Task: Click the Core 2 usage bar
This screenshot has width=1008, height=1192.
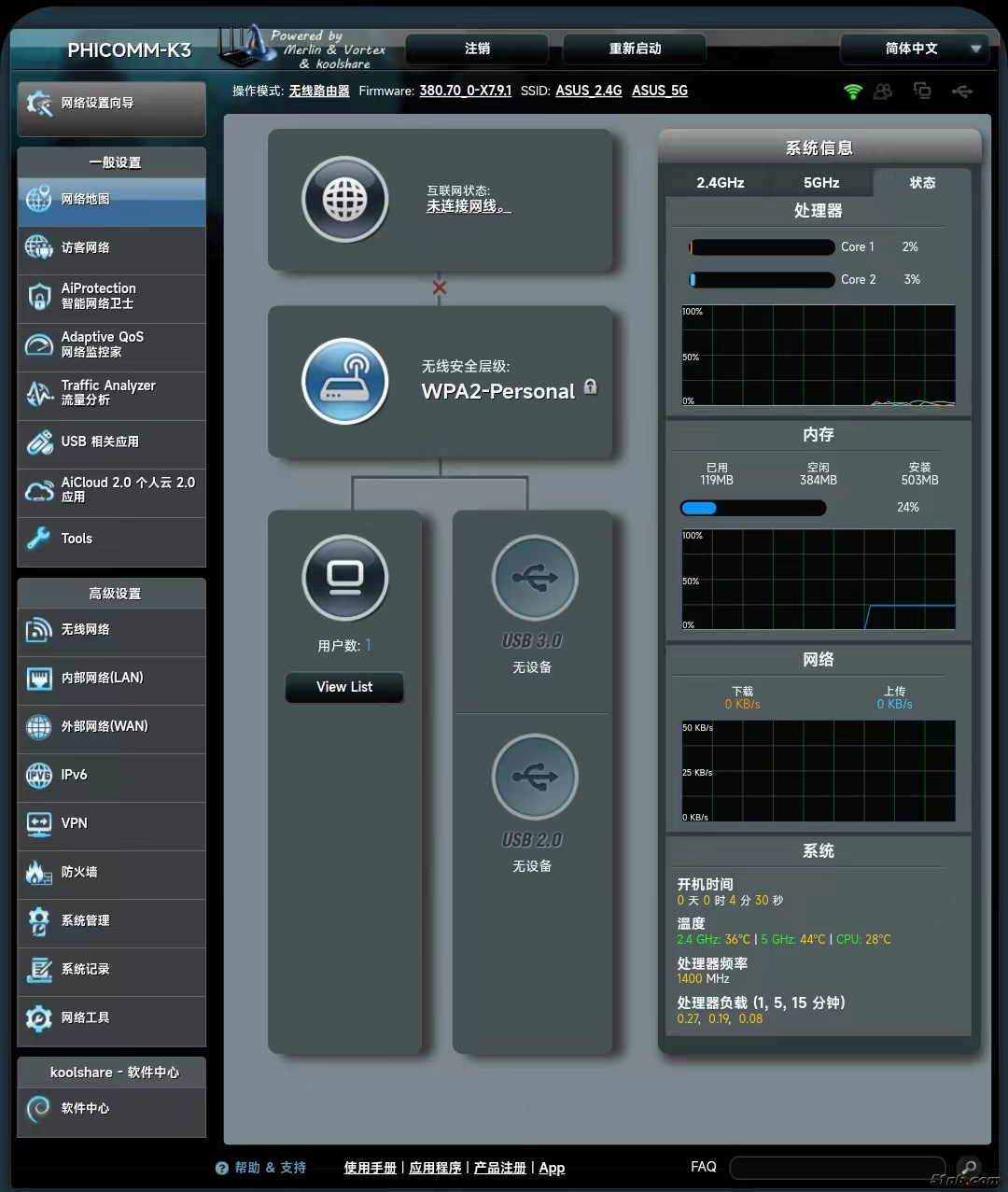Action: tap(762, 280)
